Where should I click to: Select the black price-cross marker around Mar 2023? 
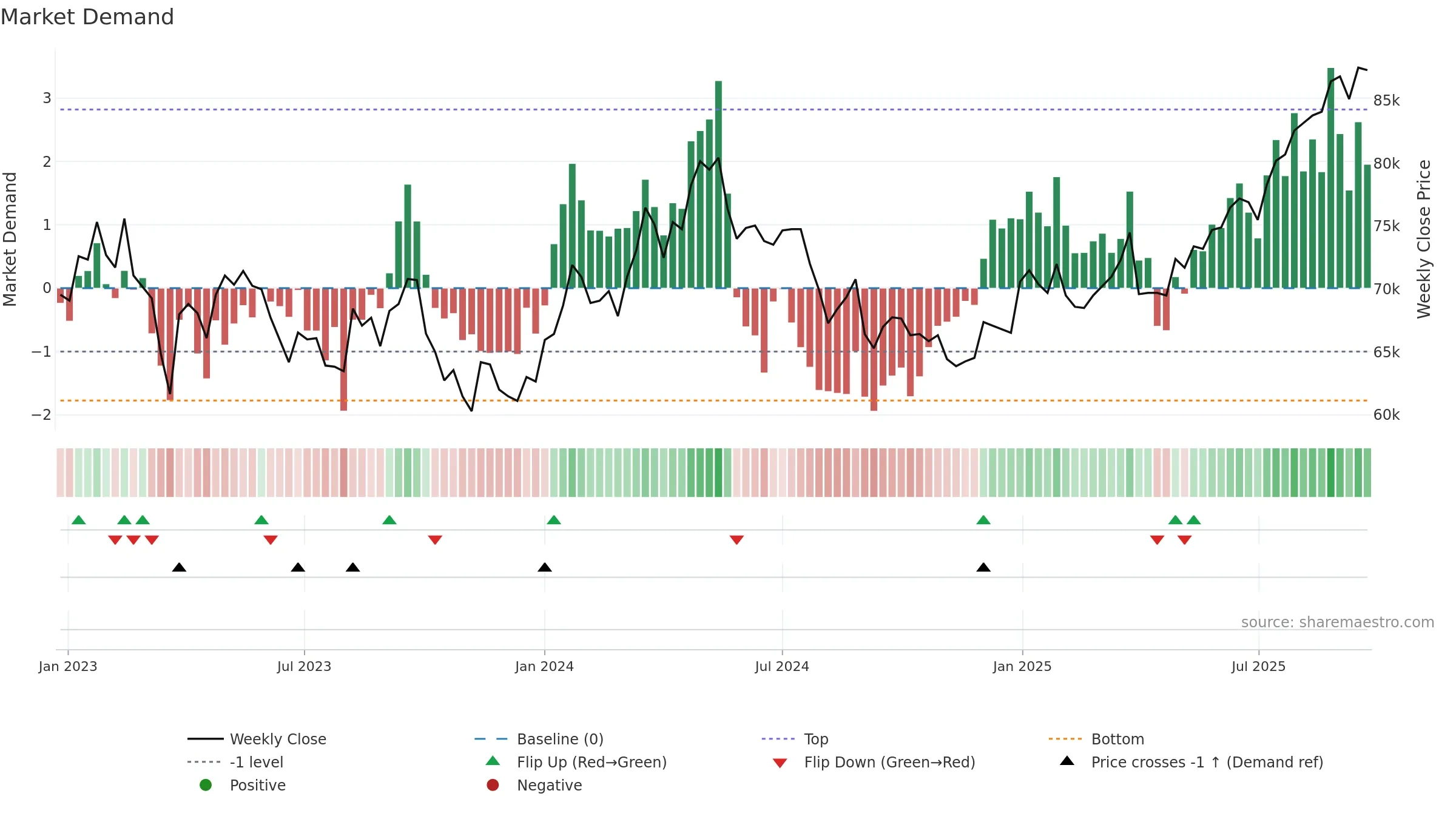[179, 567]
